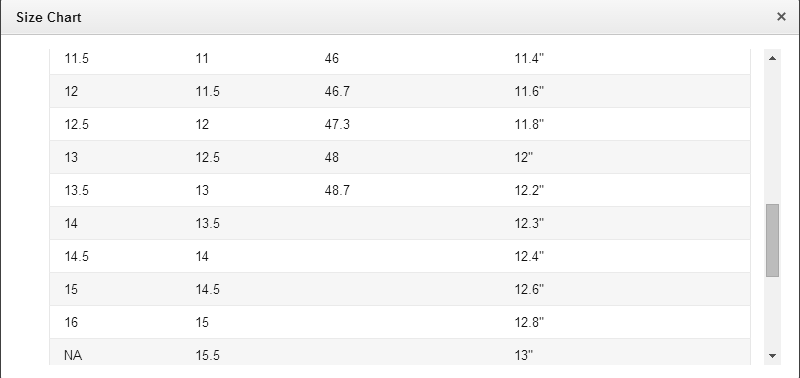Click the 48 EU size cell
This screenshot has width=800, height=378.
point(332,157)
